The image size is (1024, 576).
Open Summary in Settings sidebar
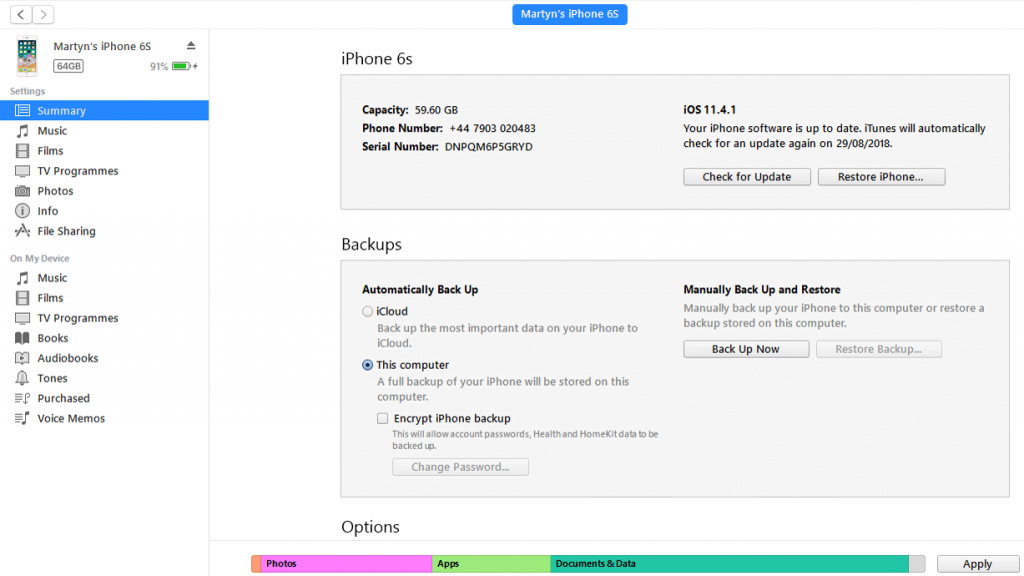104,110
